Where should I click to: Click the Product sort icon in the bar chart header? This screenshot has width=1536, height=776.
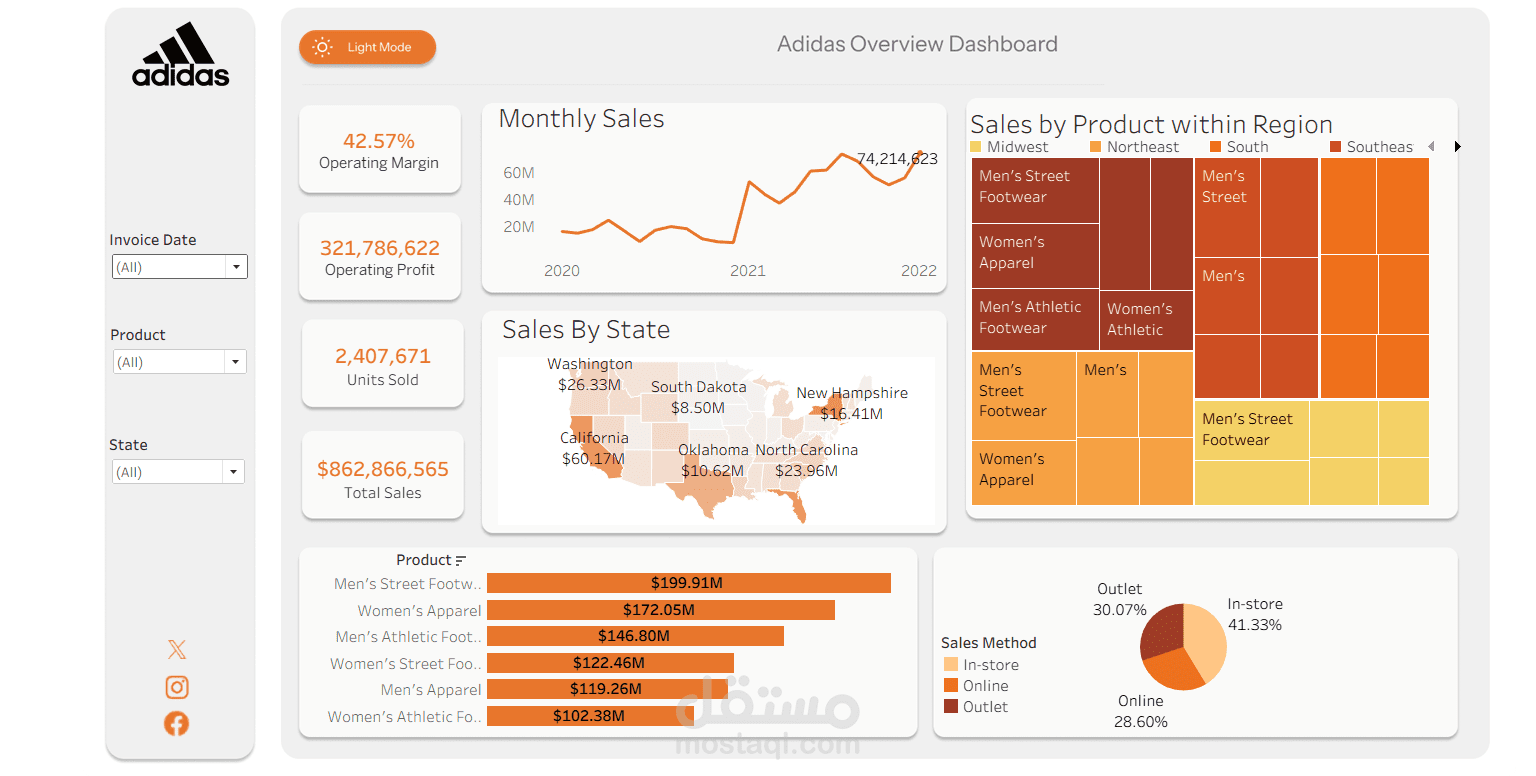(x=461, y=561)
